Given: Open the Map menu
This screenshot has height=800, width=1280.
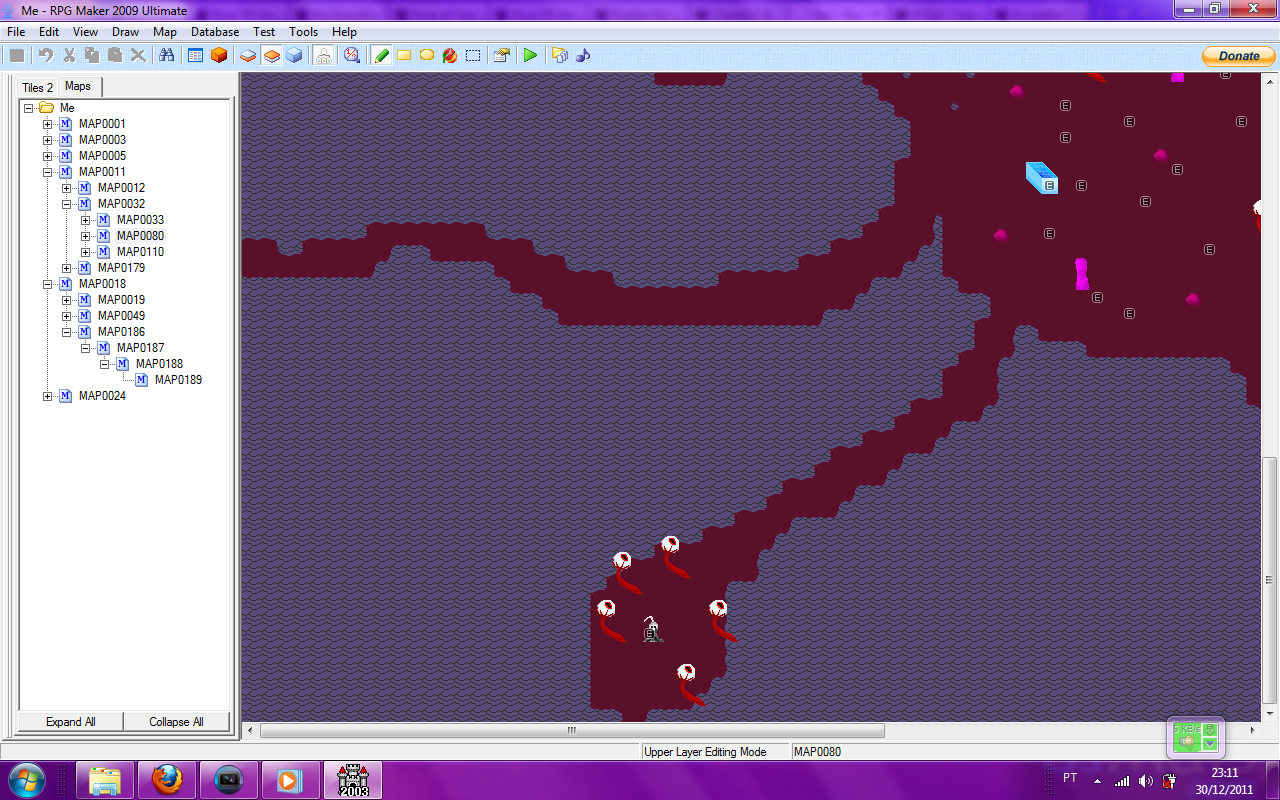Looking at the screenshot, I should tap(165, 32).
